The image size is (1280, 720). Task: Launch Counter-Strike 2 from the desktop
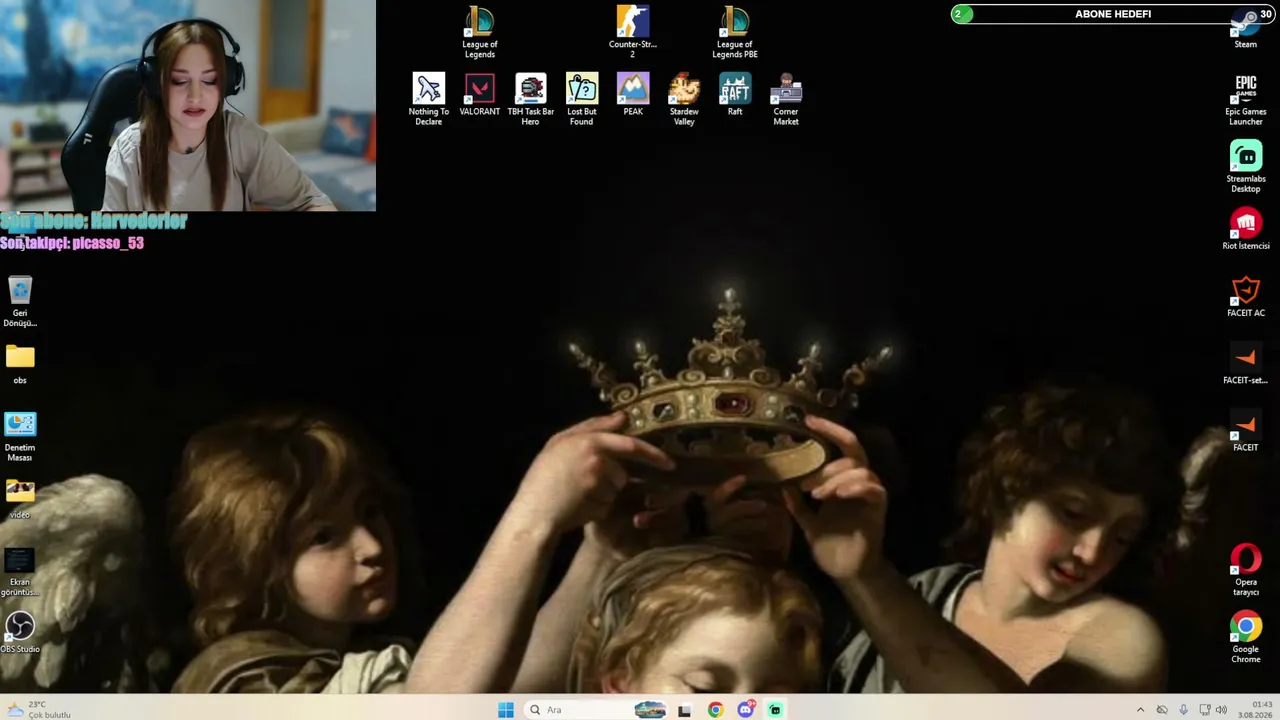tap(632, 32)
